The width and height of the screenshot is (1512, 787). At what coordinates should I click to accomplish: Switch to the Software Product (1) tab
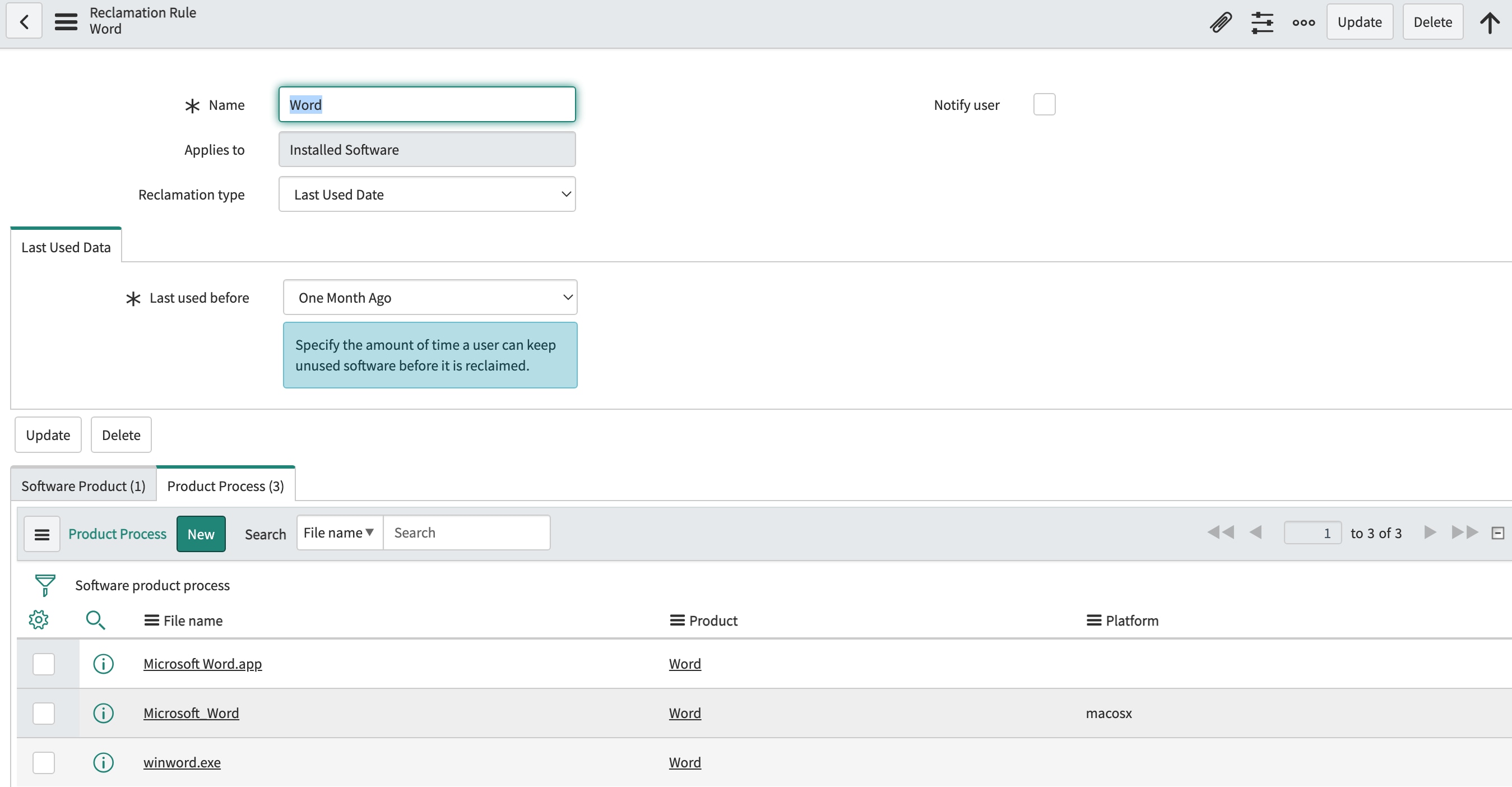pyautogui.click(x=84, y=485)
